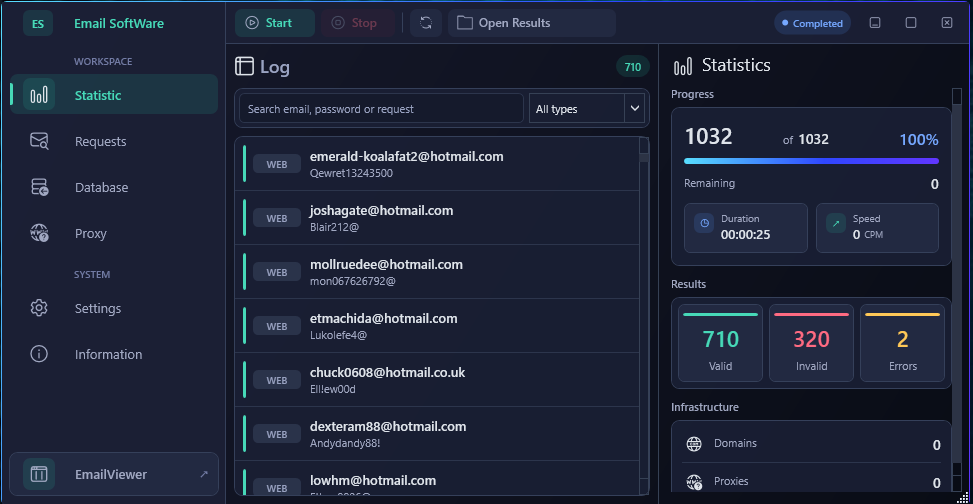Open the Requests page
Screen dimensions: 973x504
coord(114,142)
